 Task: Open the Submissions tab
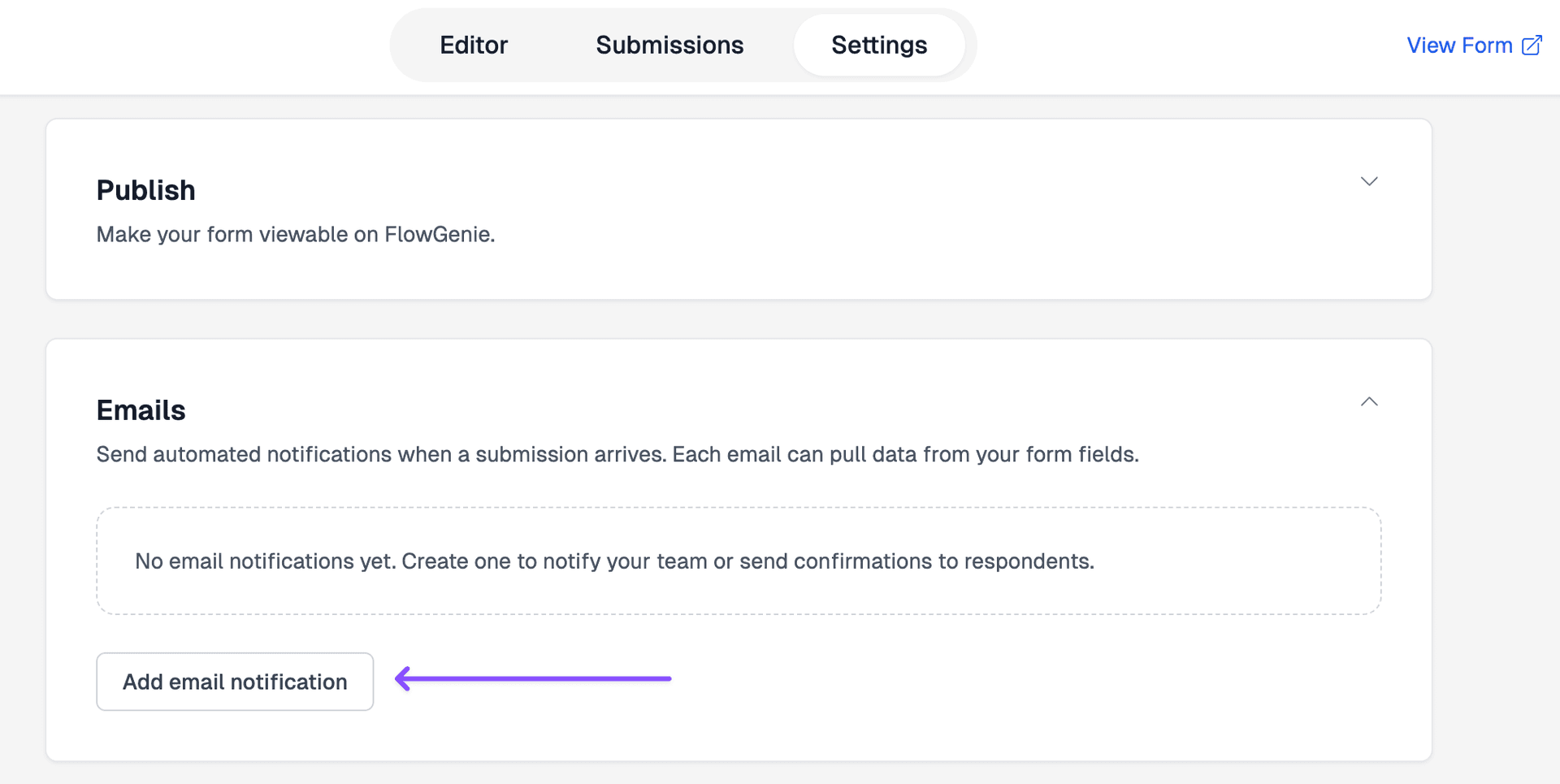[x=669, y=45]
